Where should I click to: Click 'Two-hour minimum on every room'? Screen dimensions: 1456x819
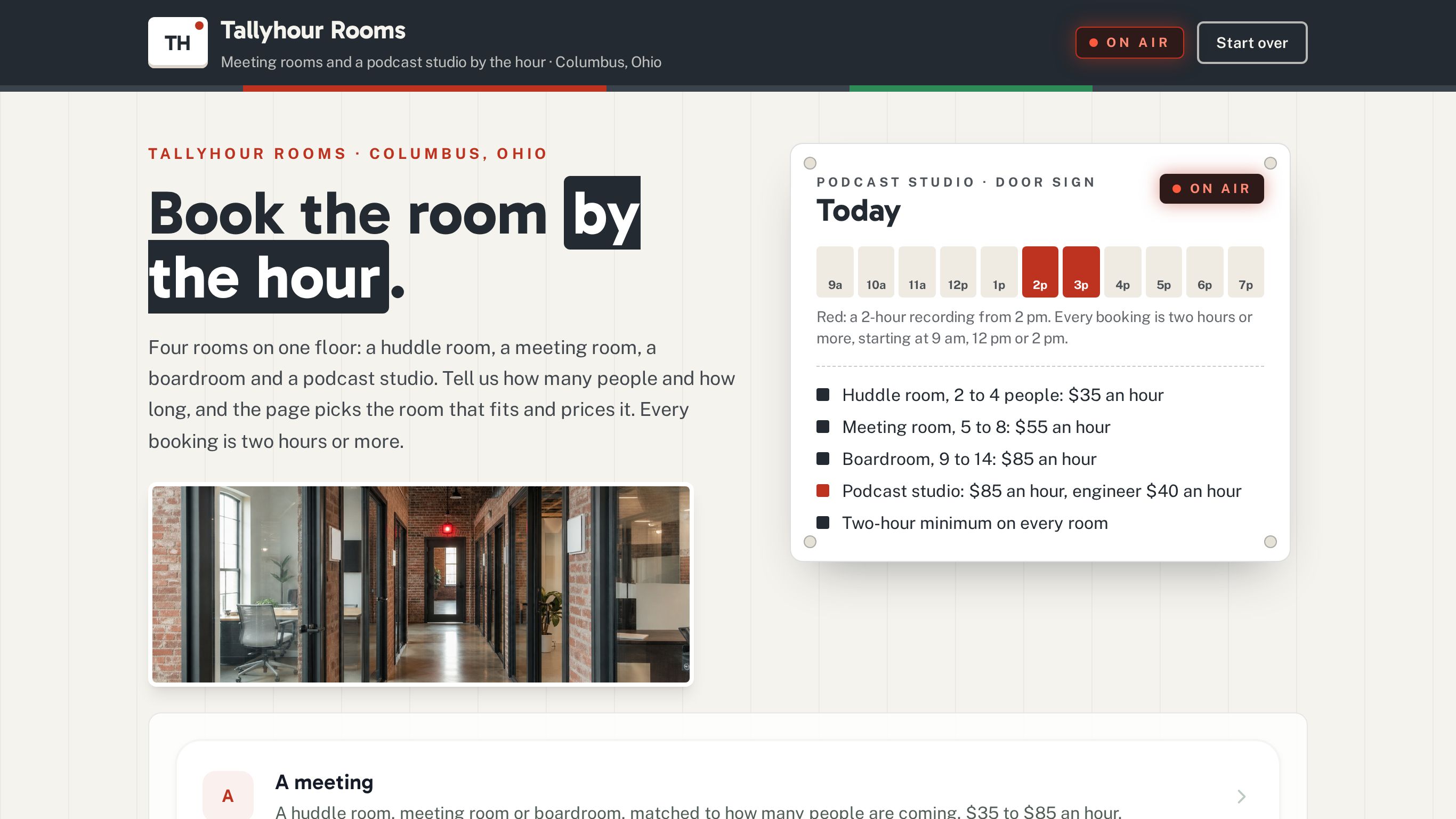pos(974,523)
